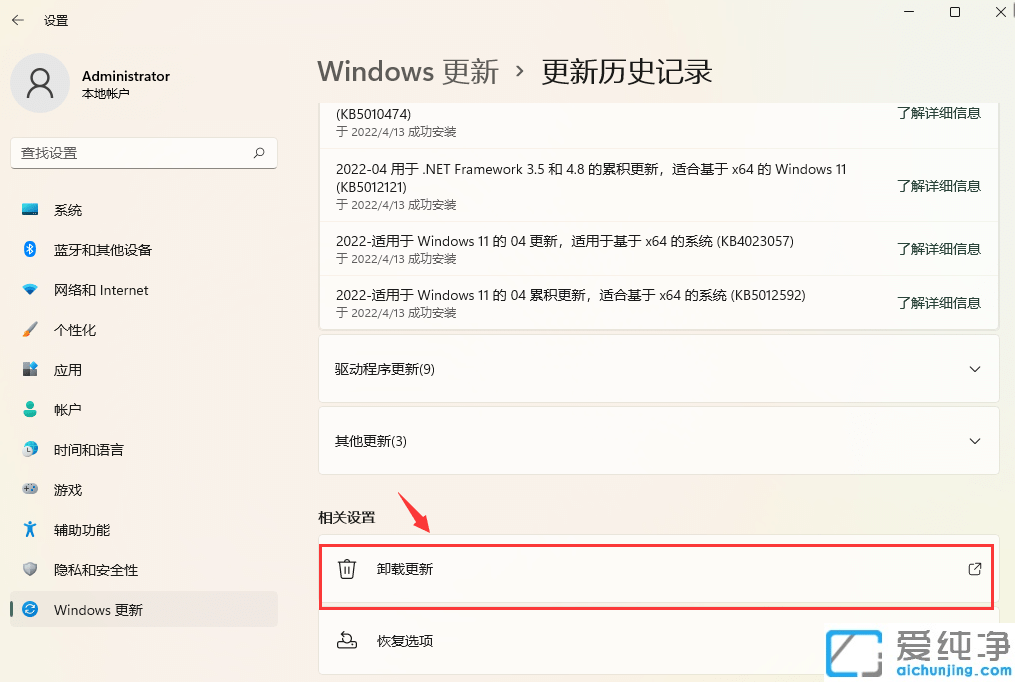Click the back arrow at top left
1015x682 pixels.
17,18
